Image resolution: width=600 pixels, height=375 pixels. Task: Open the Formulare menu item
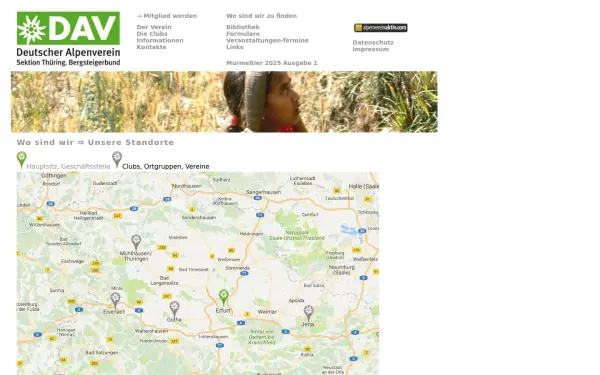[243, 34]
